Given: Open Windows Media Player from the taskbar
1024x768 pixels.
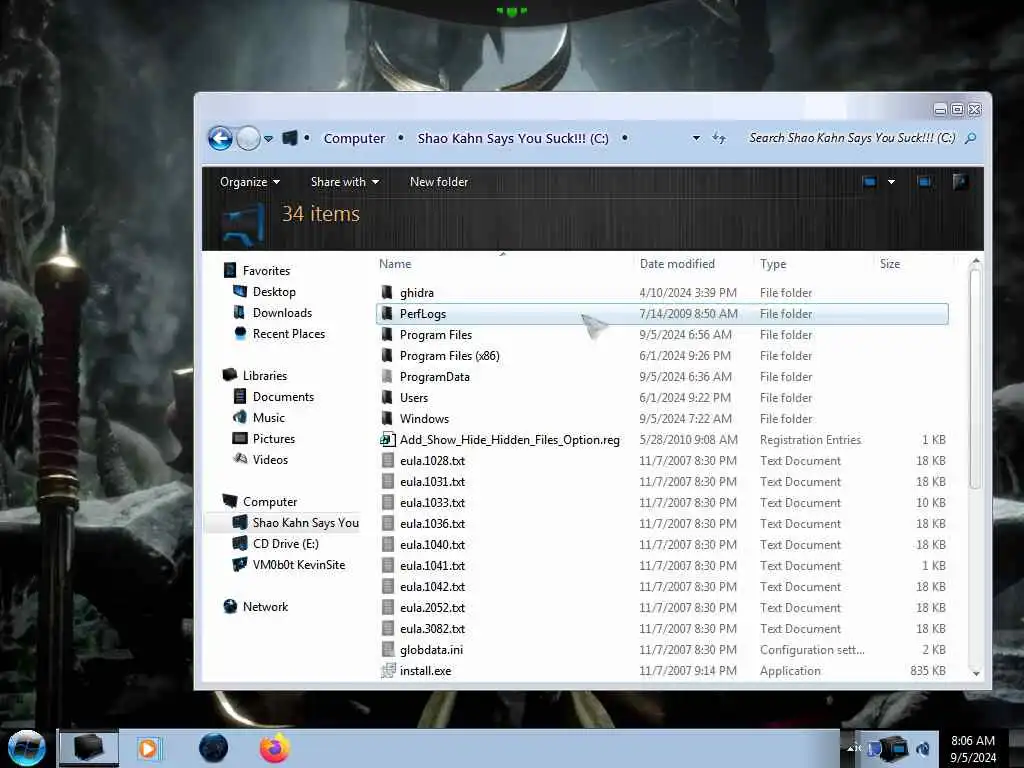Looking at the screenshot, I should pyautogui.click(x=149, y=748).
